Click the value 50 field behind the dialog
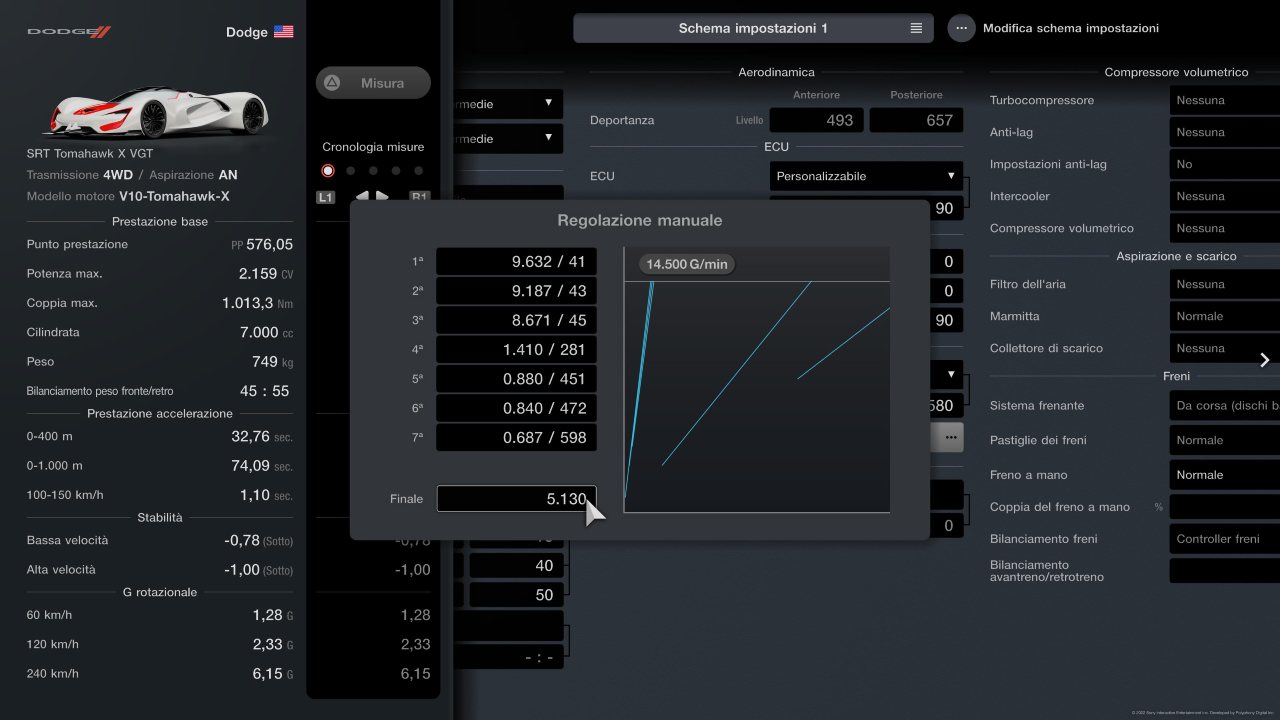 (517, 595)
